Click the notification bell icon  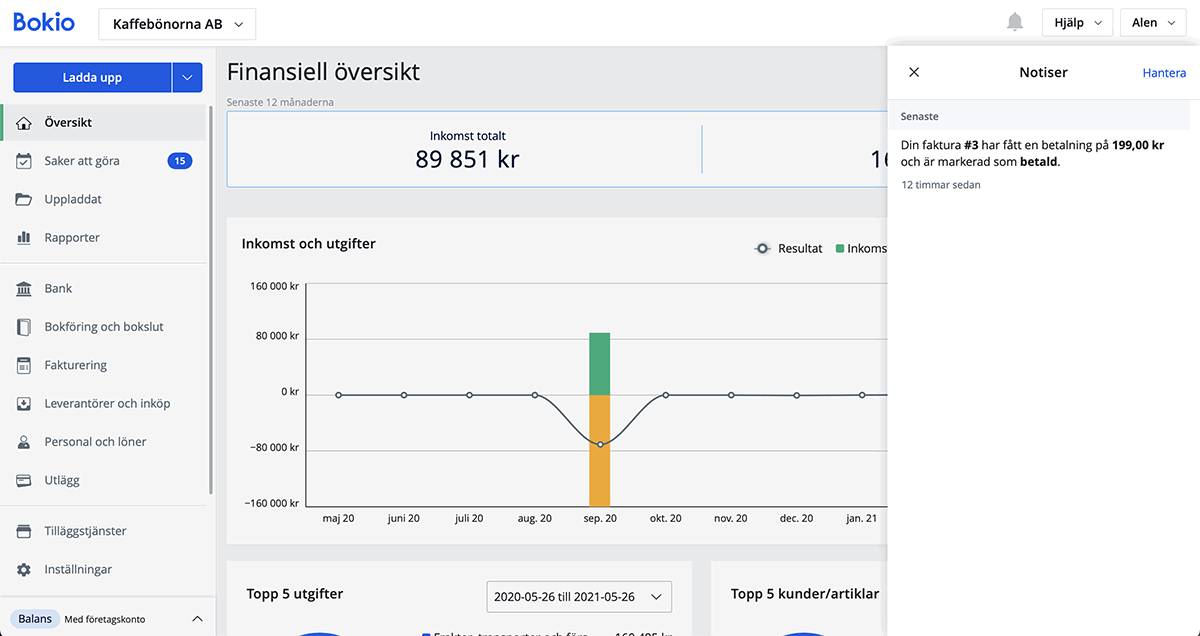pos(1015,23)
